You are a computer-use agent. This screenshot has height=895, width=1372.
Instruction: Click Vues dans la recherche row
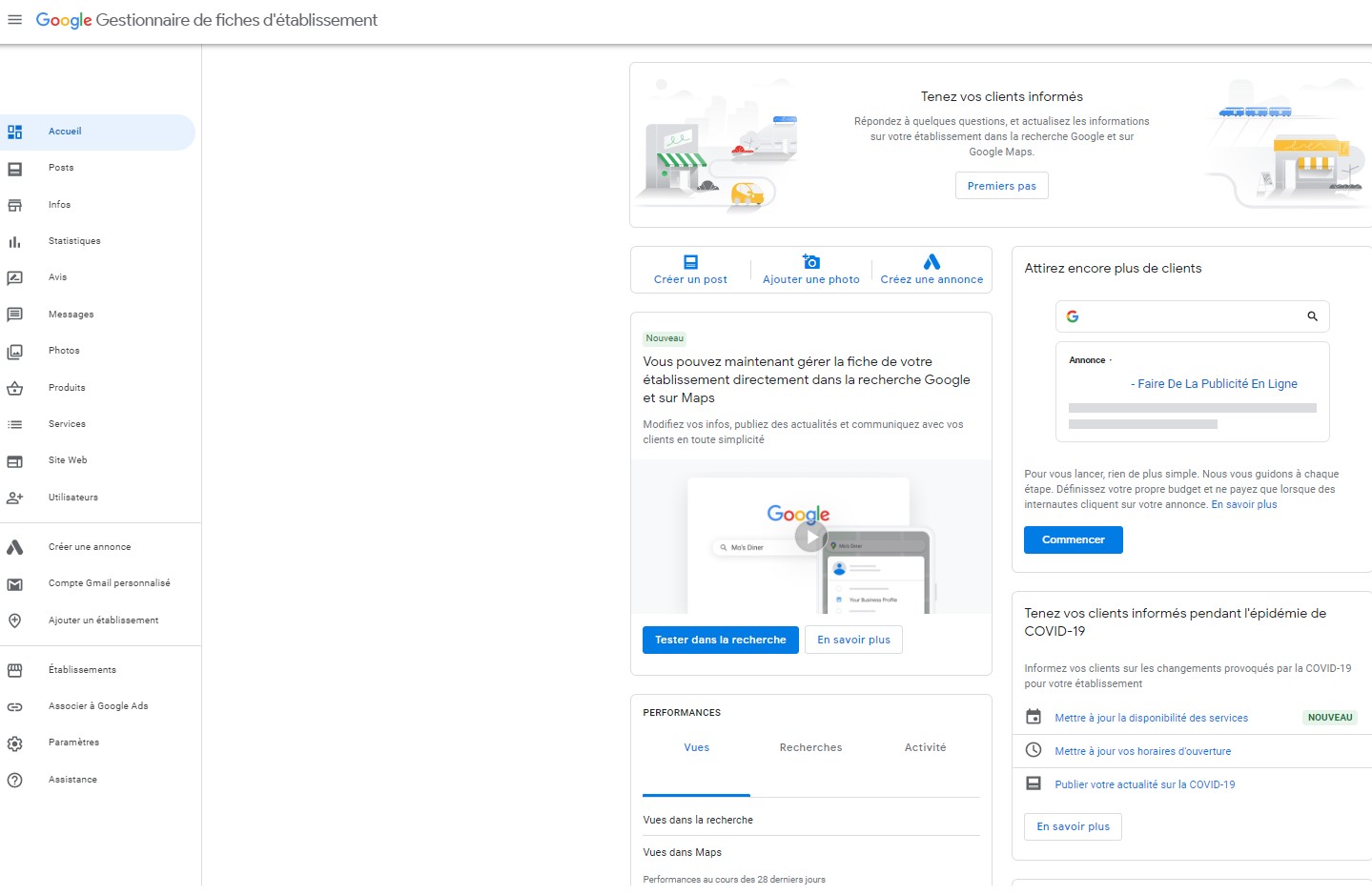coord(811,820)
